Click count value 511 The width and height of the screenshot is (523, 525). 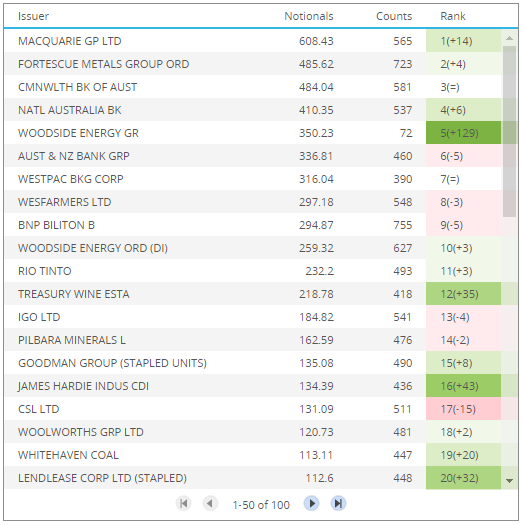(x=402, y=409)
